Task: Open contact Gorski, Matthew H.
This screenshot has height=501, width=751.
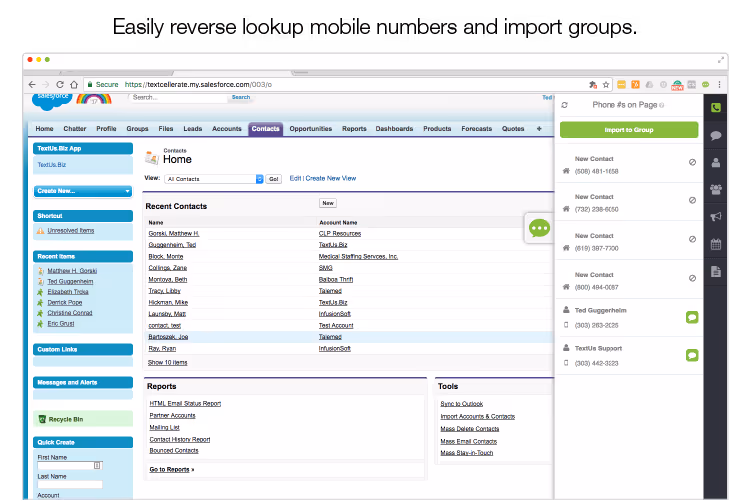Action: click(174, 233)
